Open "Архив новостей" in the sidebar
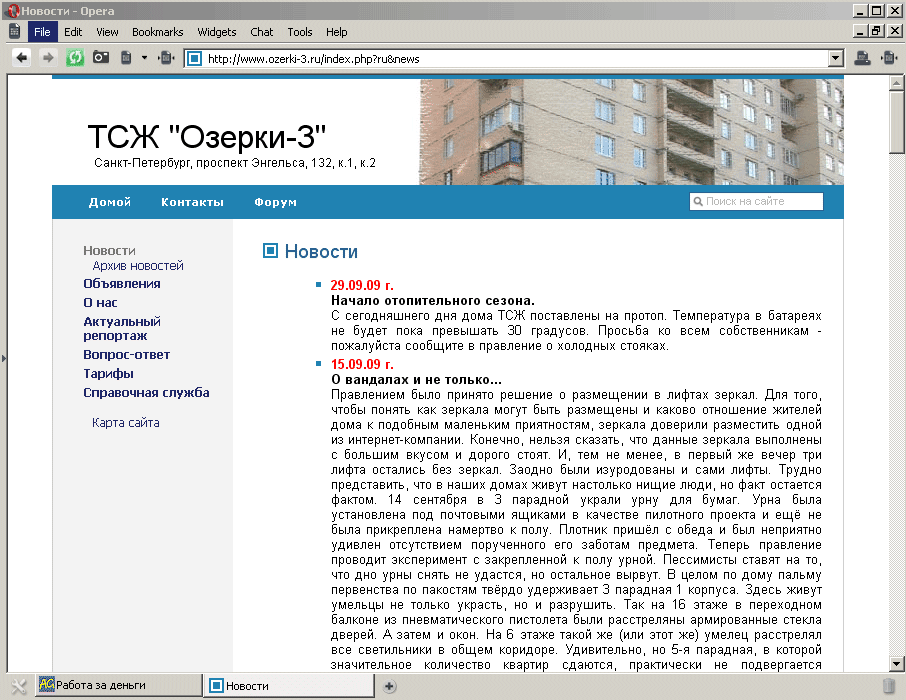 pyautogui.click(x=138, y=265)
